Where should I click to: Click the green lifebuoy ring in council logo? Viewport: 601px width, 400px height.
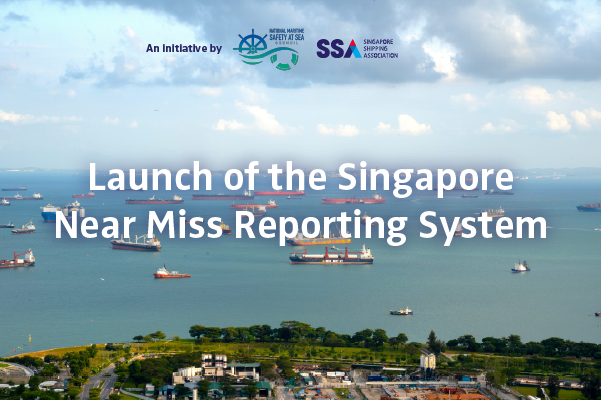tap(284, 61)
